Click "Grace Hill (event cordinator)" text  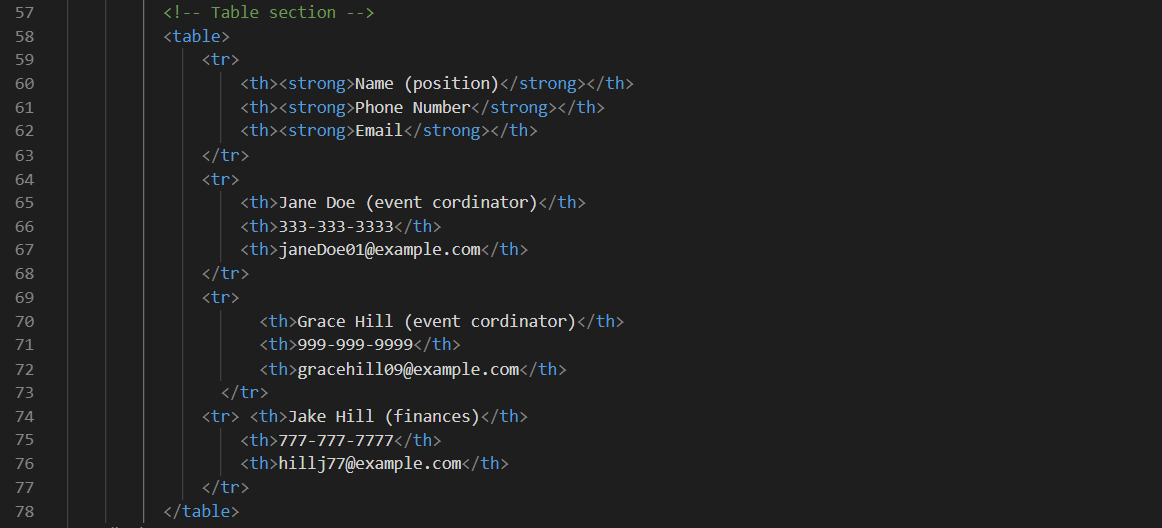point(436,321)
